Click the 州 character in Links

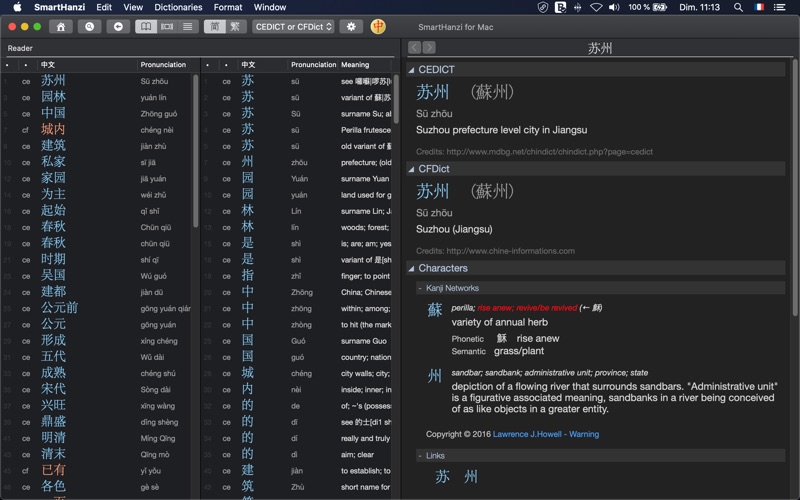point(471,477)
